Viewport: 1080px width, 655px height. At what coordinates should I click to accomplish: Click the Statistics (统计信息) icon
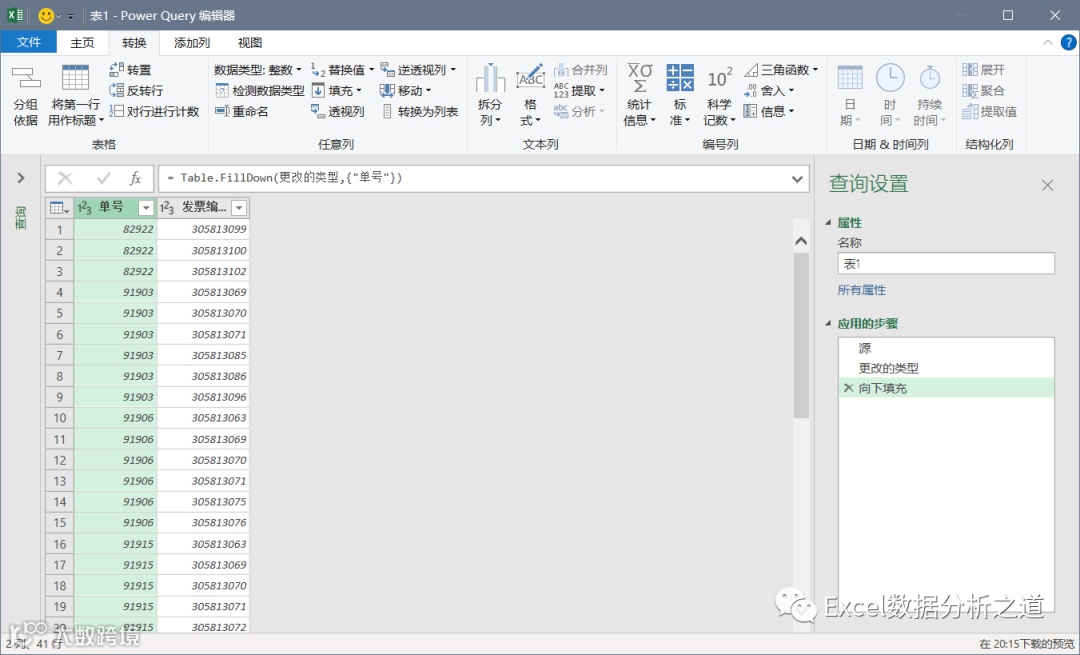(x=638, y=78)
